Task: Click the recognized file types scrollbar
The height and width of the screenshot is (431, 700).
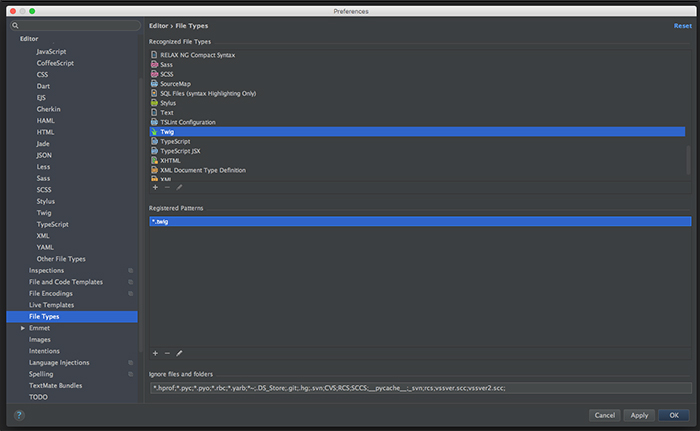Action: (x=688, y=159)
